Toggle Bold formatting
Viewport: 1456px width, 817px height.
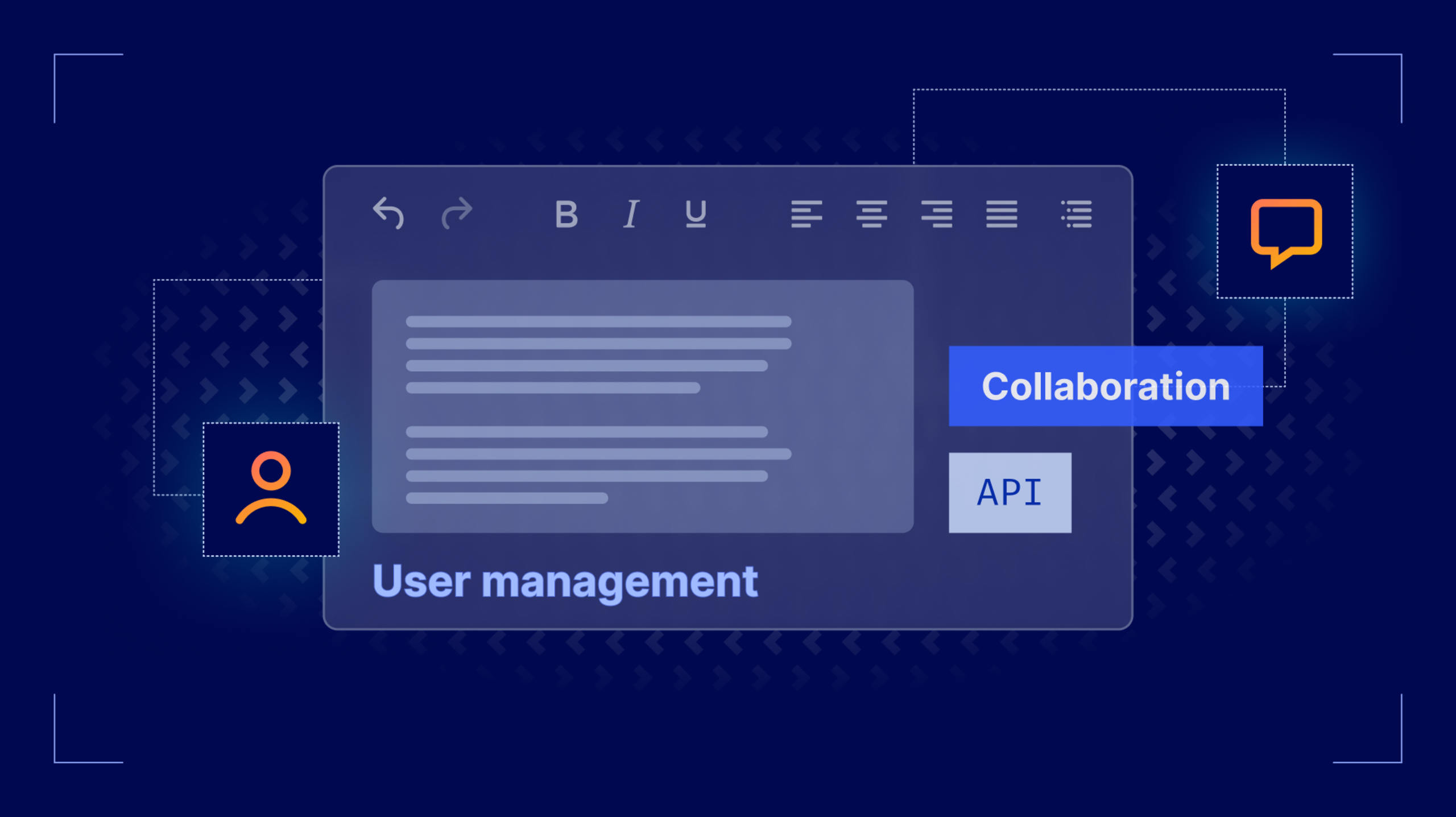pyautogui.click(x=567, y=215)
